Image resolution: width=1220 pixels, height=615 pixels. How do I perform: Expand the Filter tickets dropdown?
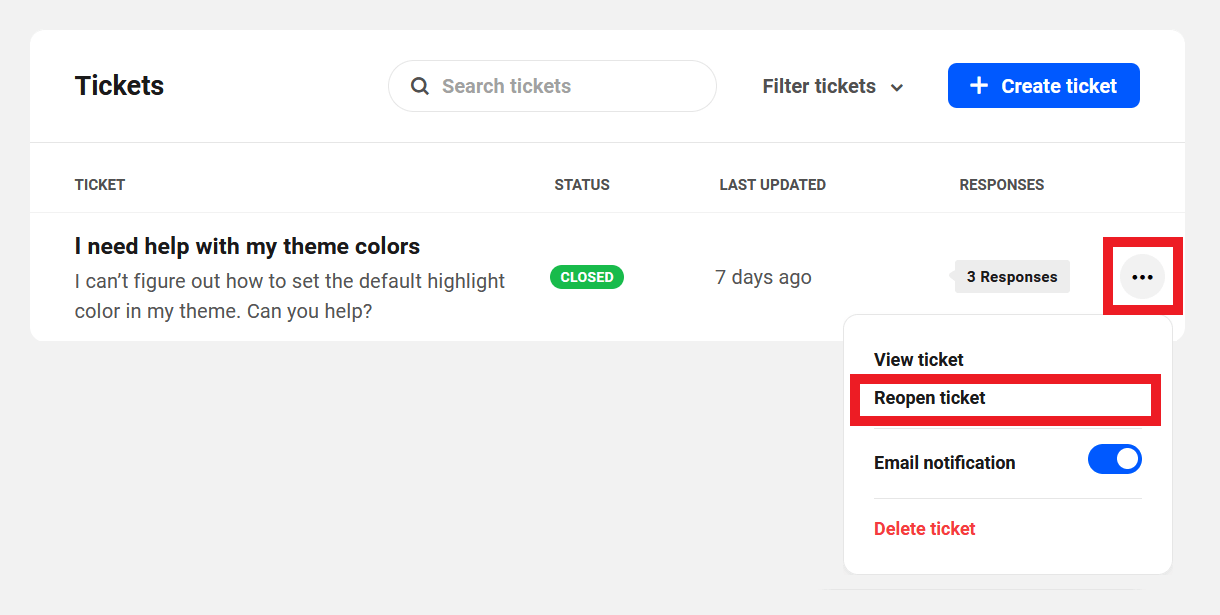pos(832,86)
